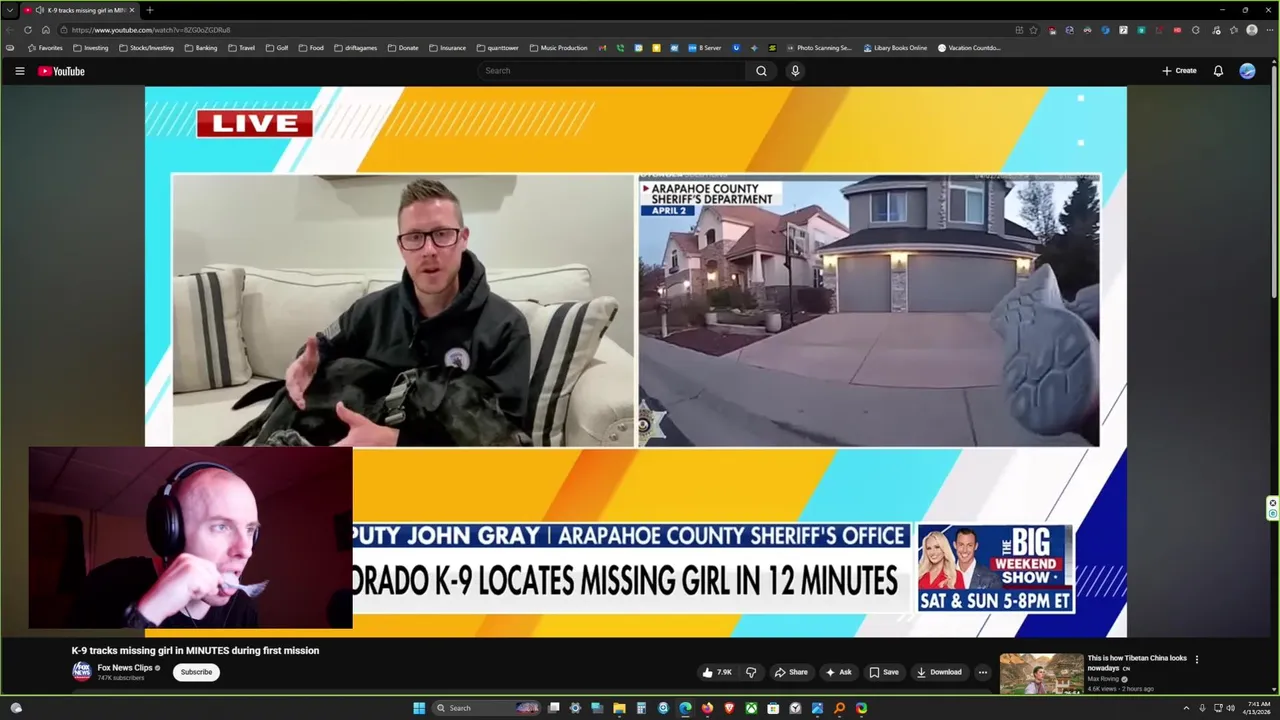Open the Investing bookmark folder
Viewport: 1280px width, 720px height.
coord(90,48)
